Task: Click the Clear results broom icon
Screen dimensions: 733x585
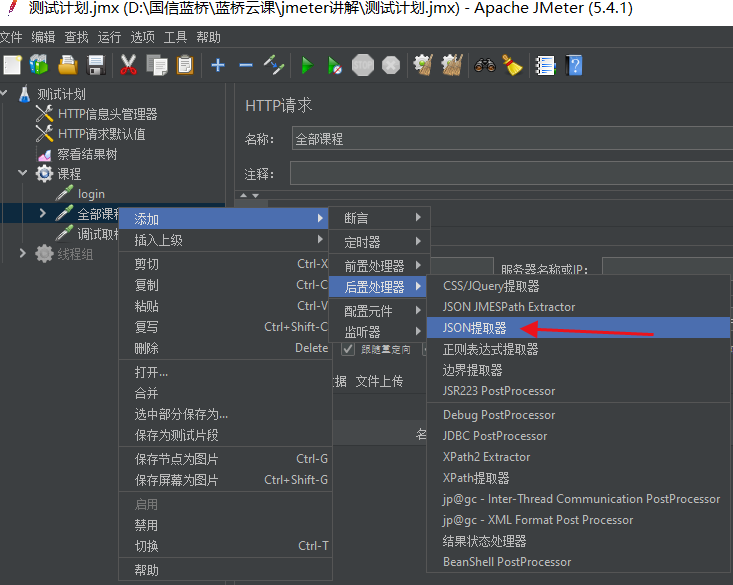Action: [423, 65]
